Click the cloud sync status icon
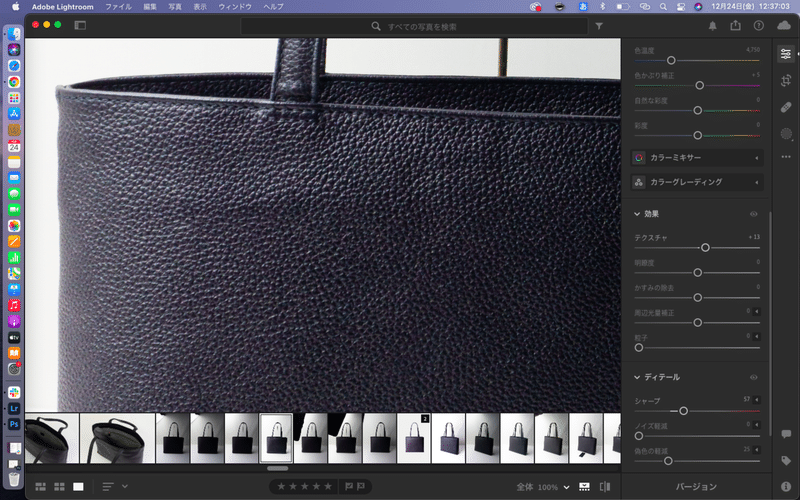This screenshot has height=500, width=800. tap(784, 26)
